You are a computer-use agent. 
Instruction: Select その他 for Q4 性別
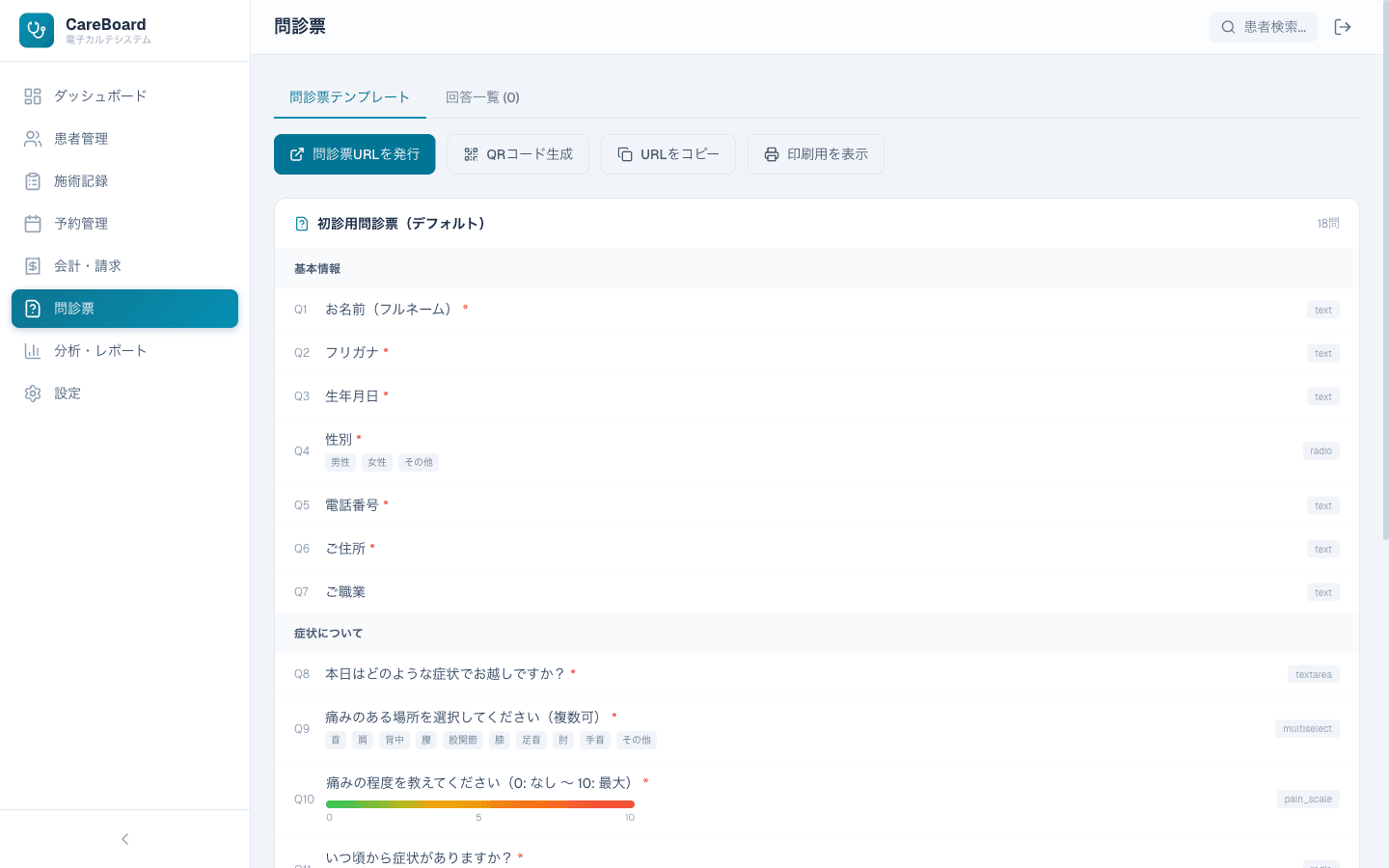pos(418,462)
